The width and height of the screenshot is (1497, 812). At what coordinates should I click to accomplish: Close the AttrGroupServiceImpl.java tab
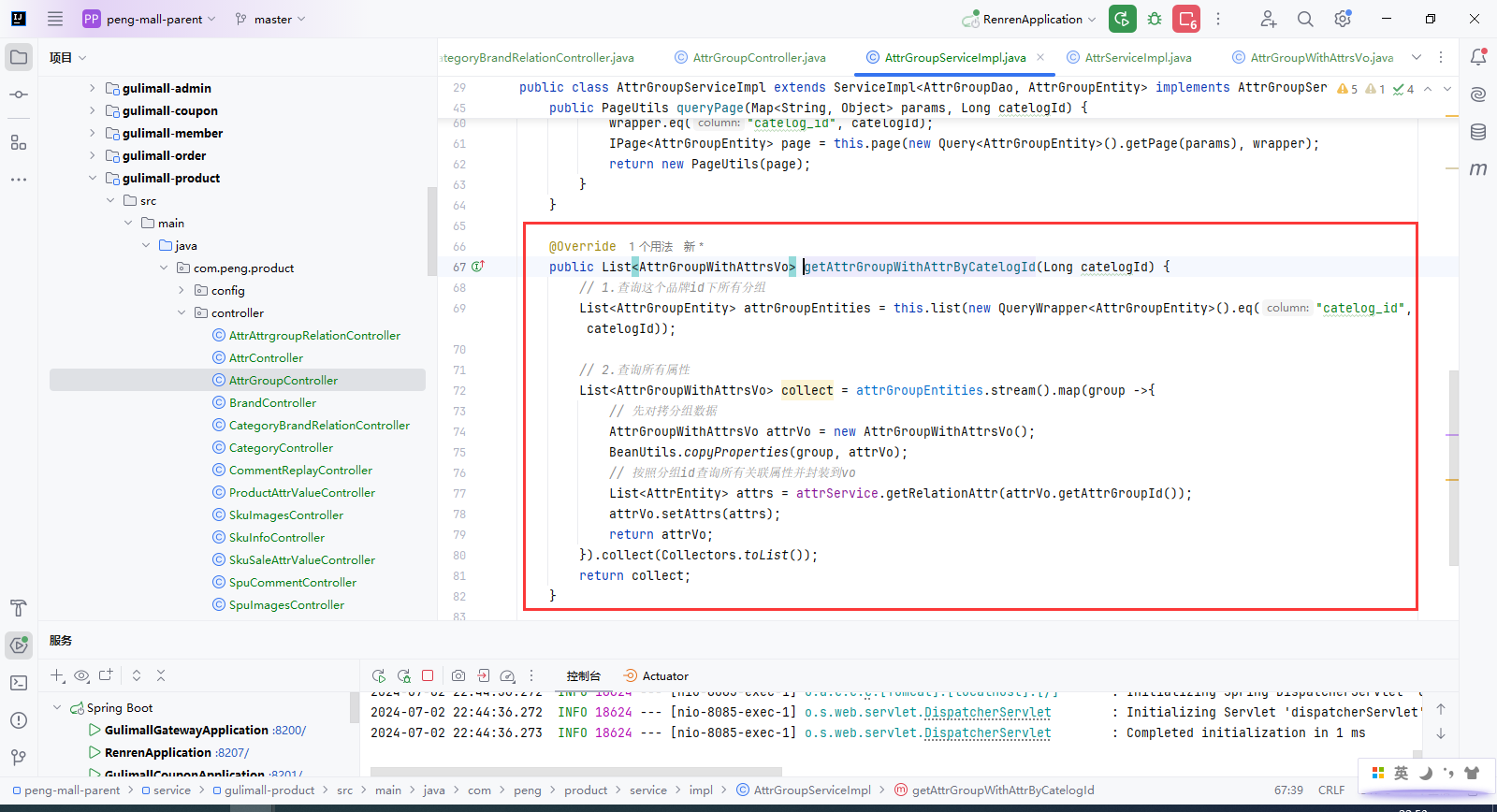click(1040, 57)
